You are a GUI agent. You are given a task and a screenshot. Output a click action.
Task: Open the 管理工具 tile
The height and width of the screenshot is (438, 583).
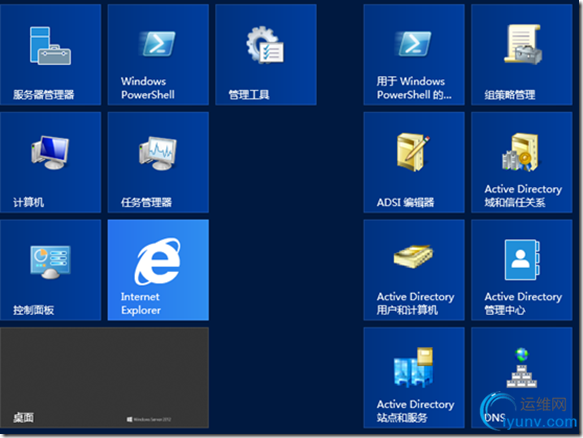(266, 55)
